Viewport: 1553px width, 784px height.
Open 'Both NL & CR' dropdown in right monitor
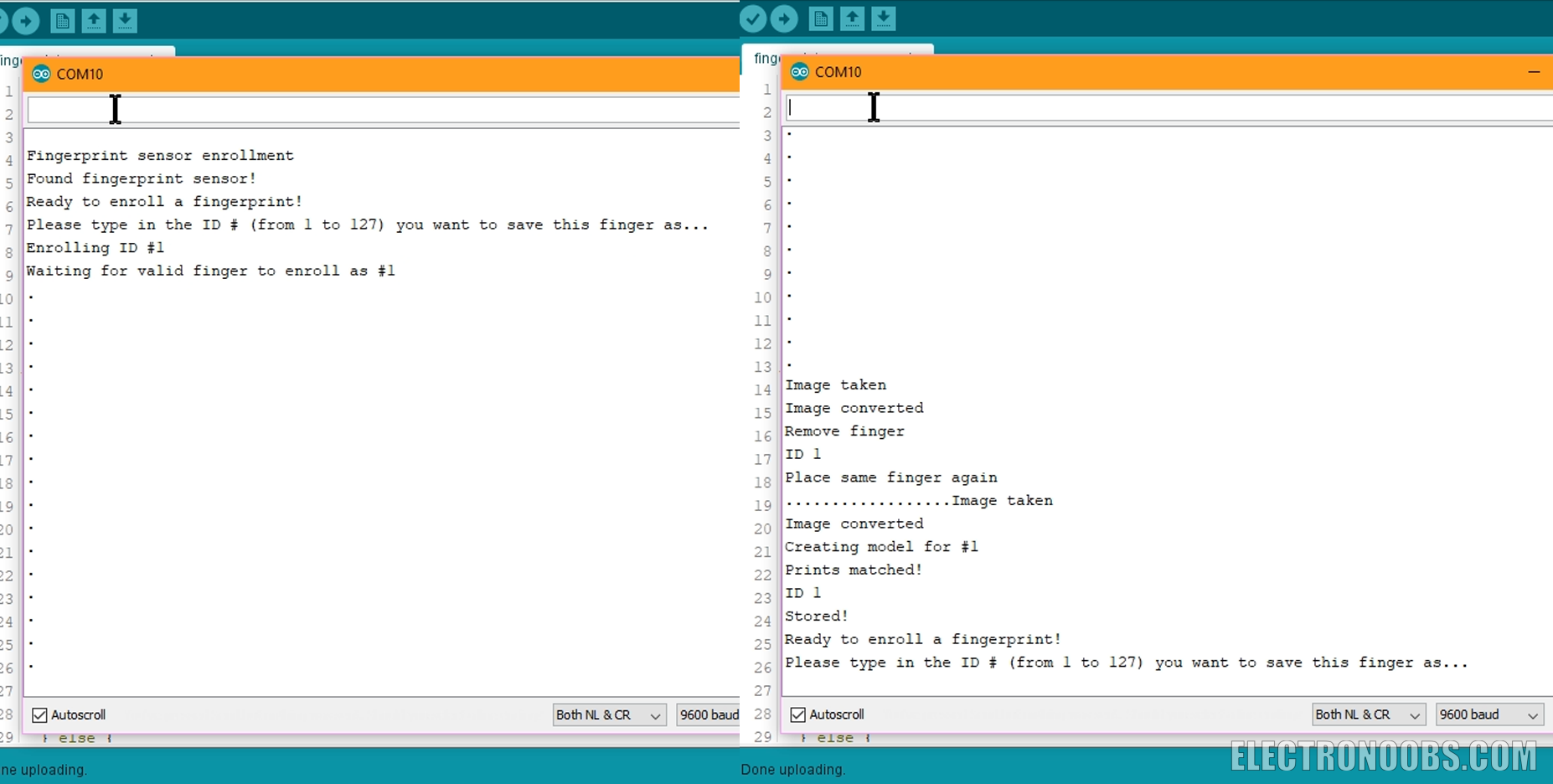[1368, 714]
